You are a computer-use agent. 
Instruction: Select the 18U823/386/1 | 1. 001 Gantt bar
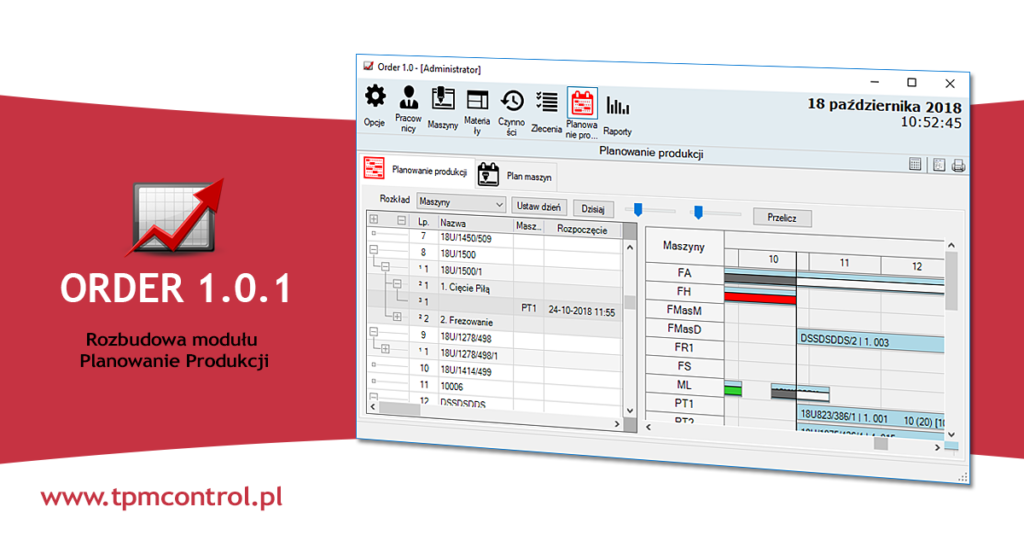click(871, 418)
